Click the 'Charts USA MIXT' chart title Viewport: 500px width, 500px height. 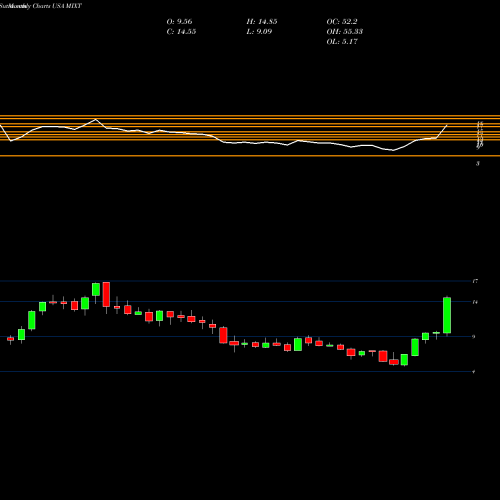(57, 6)
